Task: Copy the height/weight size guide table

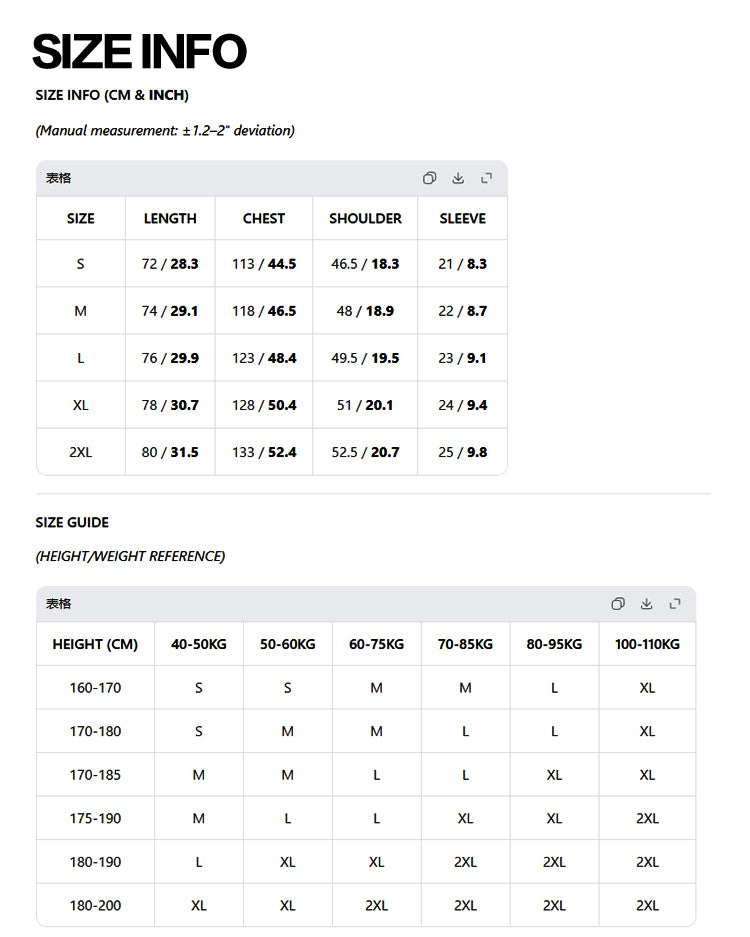Action: (618, 604)
